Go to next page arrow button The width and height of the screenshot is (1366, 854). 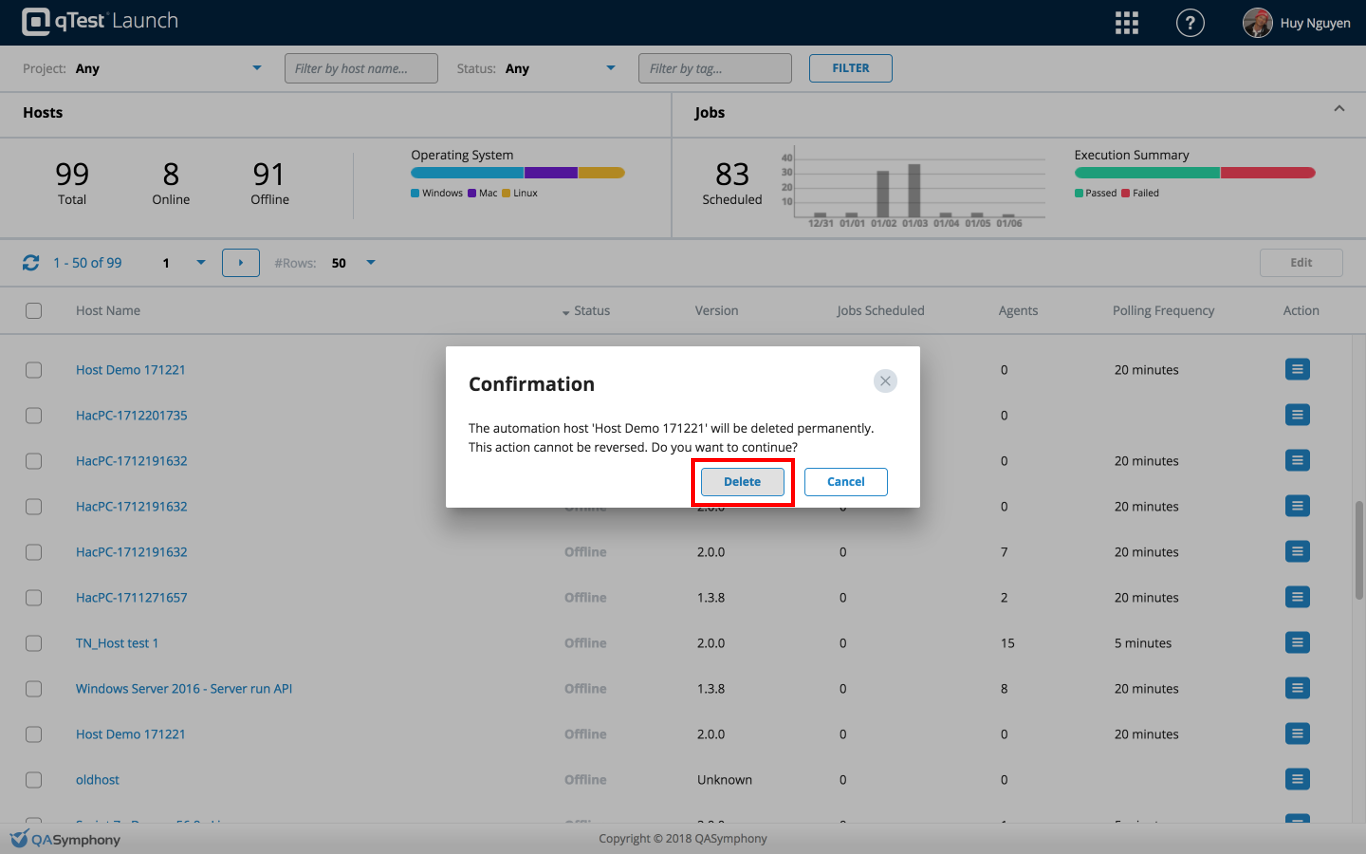240,263
